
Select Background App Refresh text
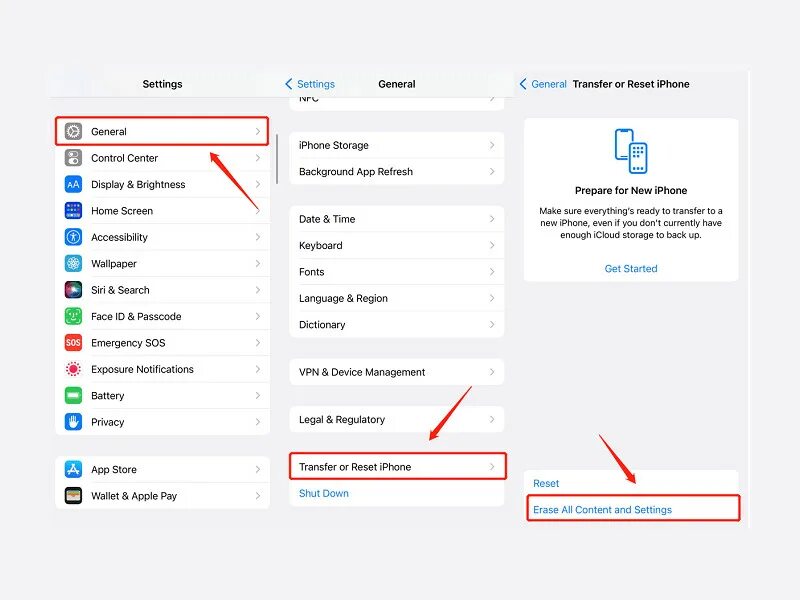356,172
